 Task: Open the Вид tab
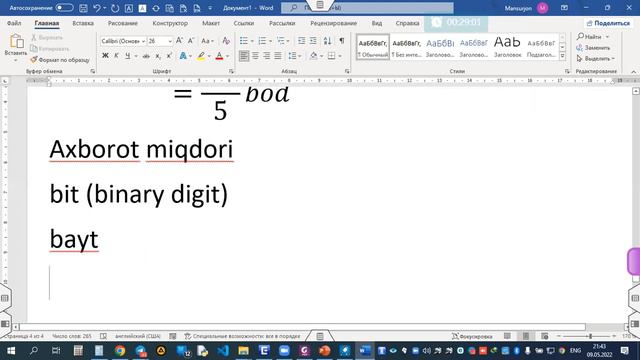click(x=377, y=23)
